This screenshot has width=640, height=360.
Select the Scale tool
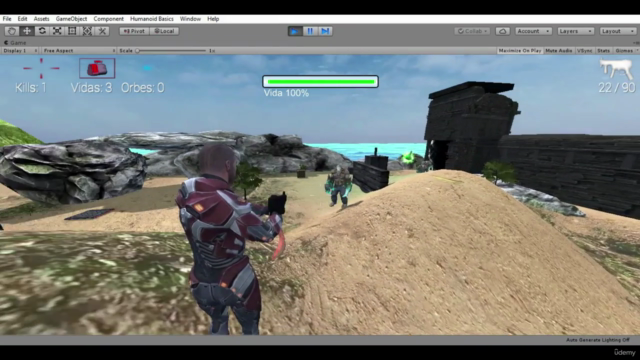[57, 31]
